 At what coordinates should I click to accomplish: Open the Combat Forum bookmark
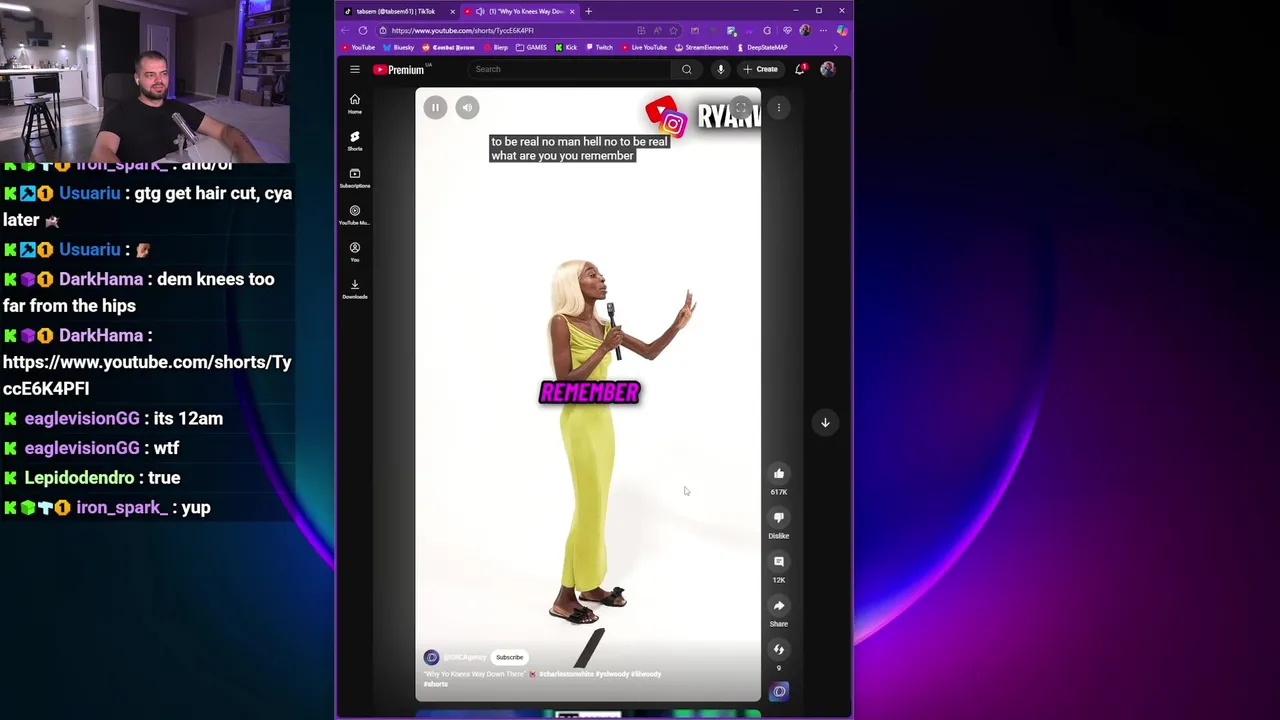449,47
